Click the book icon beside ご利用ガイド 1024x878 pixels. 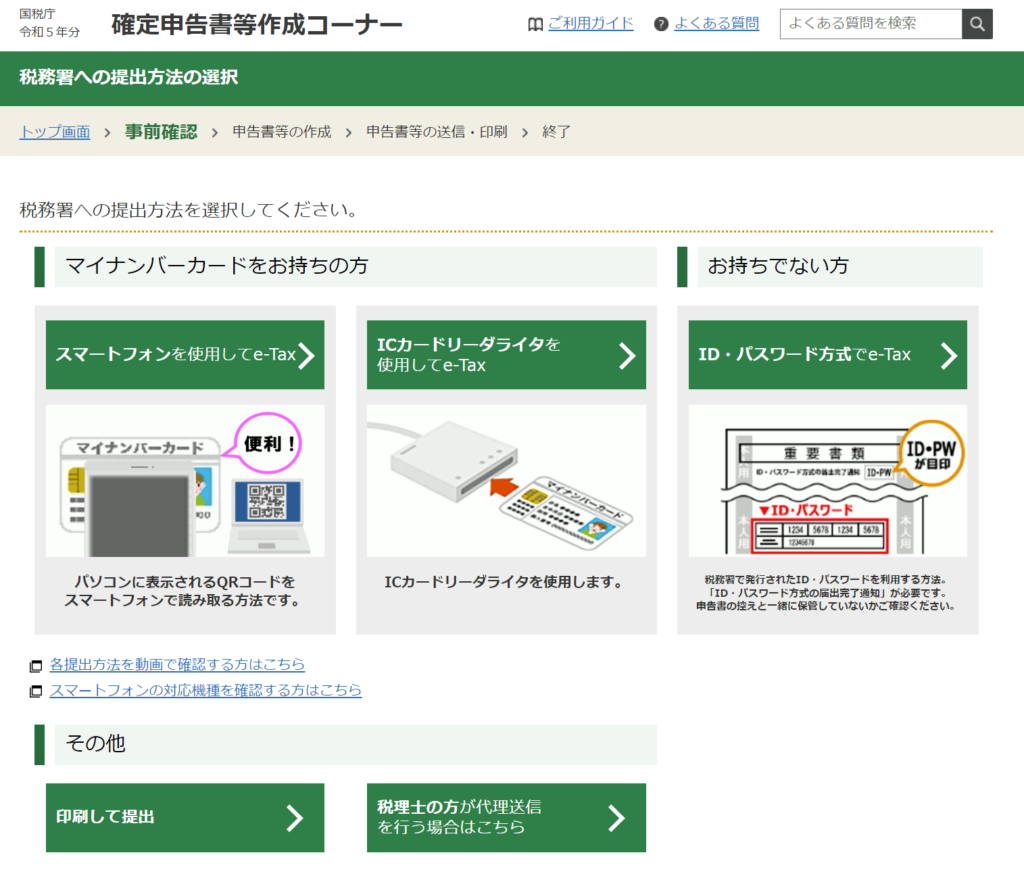point(535,24)
